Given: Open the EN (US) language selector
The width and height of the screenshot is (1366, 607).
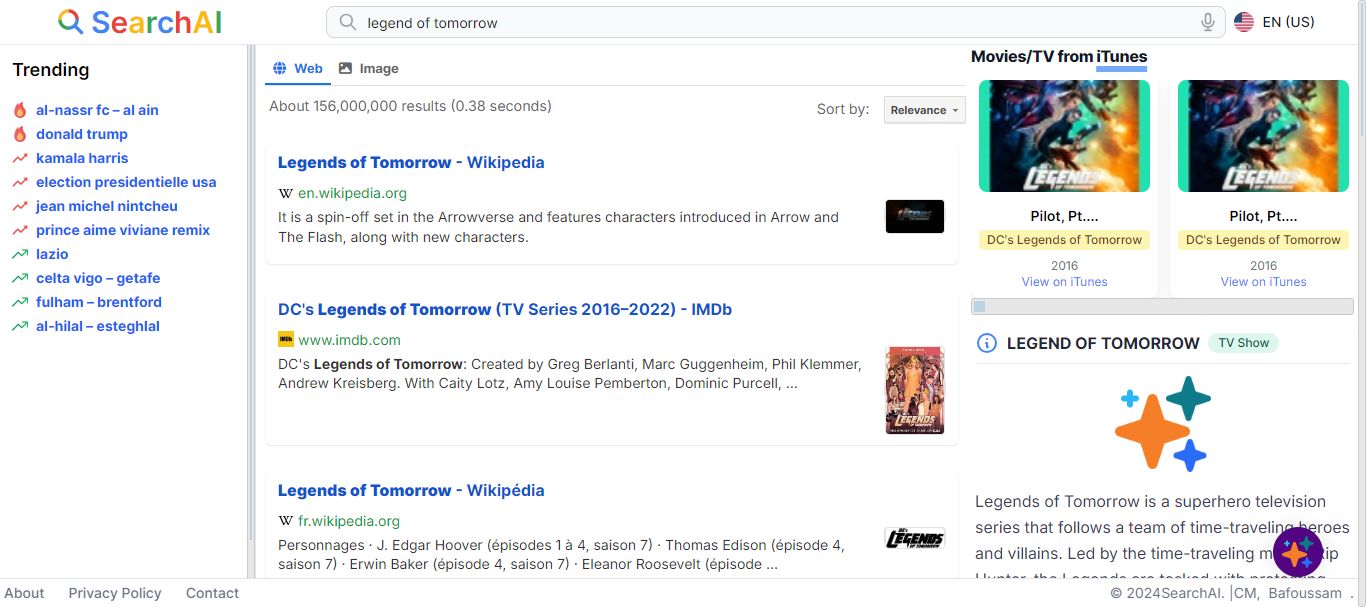Looking at the screenshot, I should click(1274, 22).
